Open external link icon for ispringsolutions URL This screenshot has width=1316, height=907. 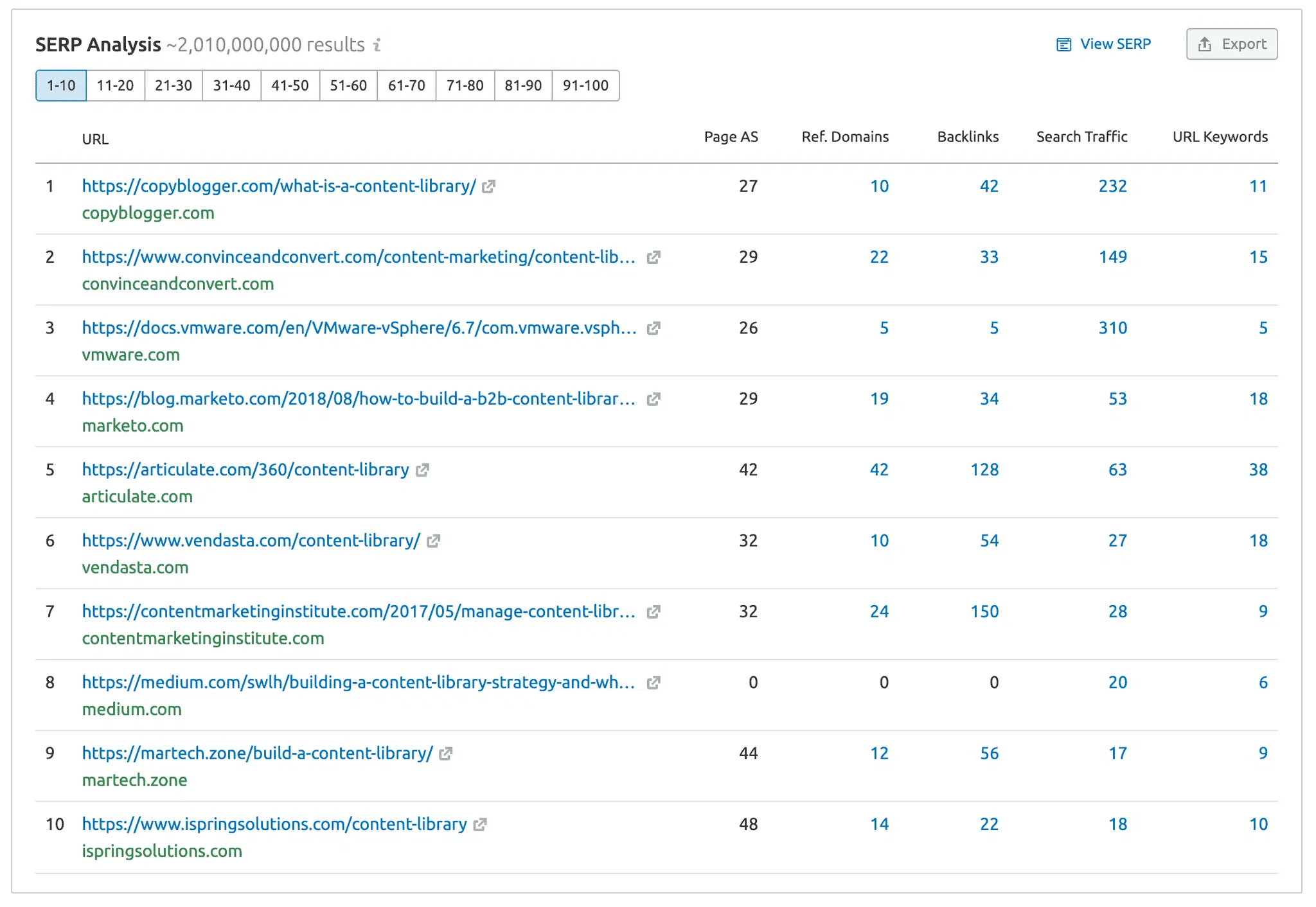click(x=480, y=824)
